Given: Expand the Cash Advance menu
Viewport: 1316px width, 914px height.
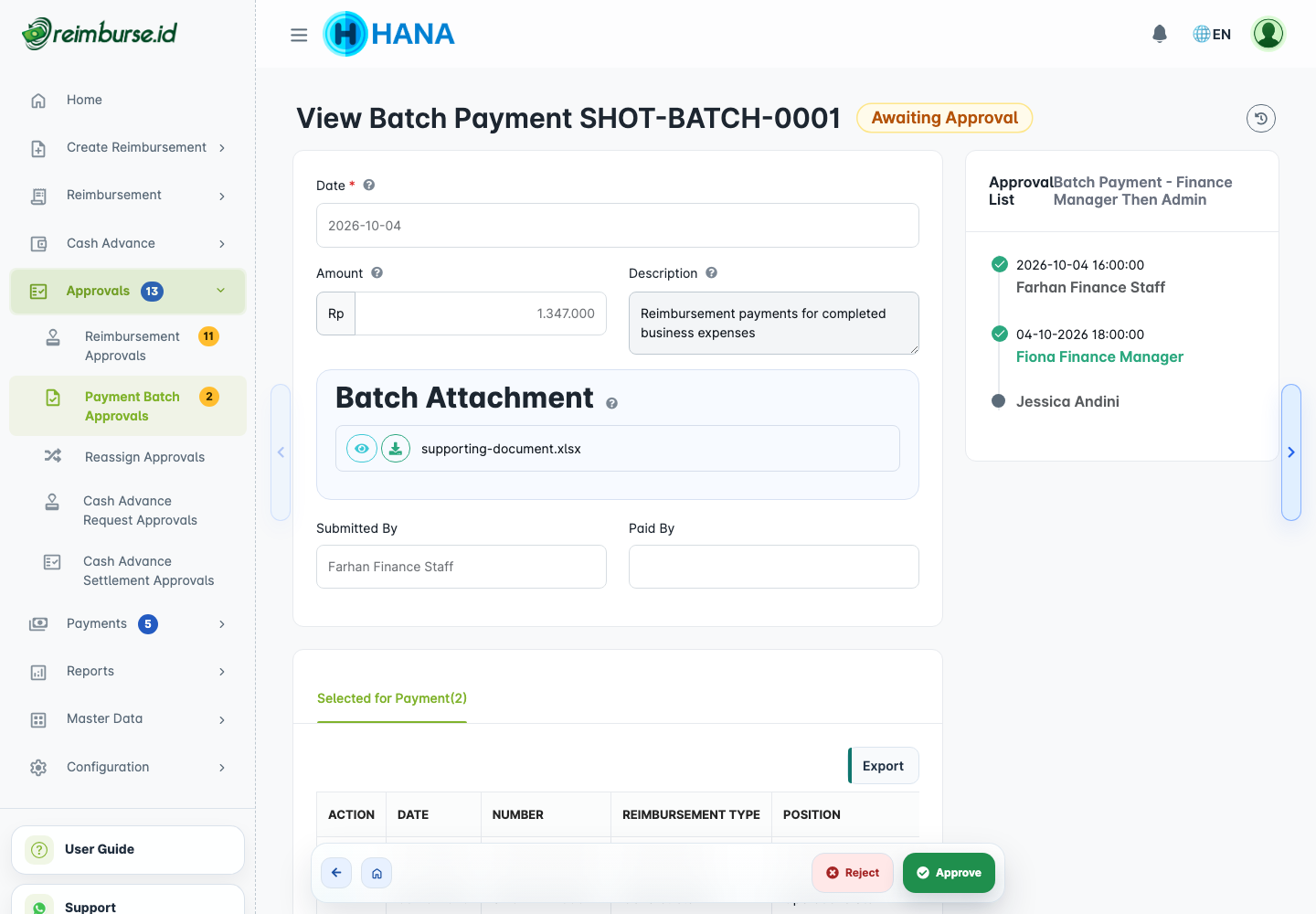Looking at the screenshot, I should click(128, 243).
